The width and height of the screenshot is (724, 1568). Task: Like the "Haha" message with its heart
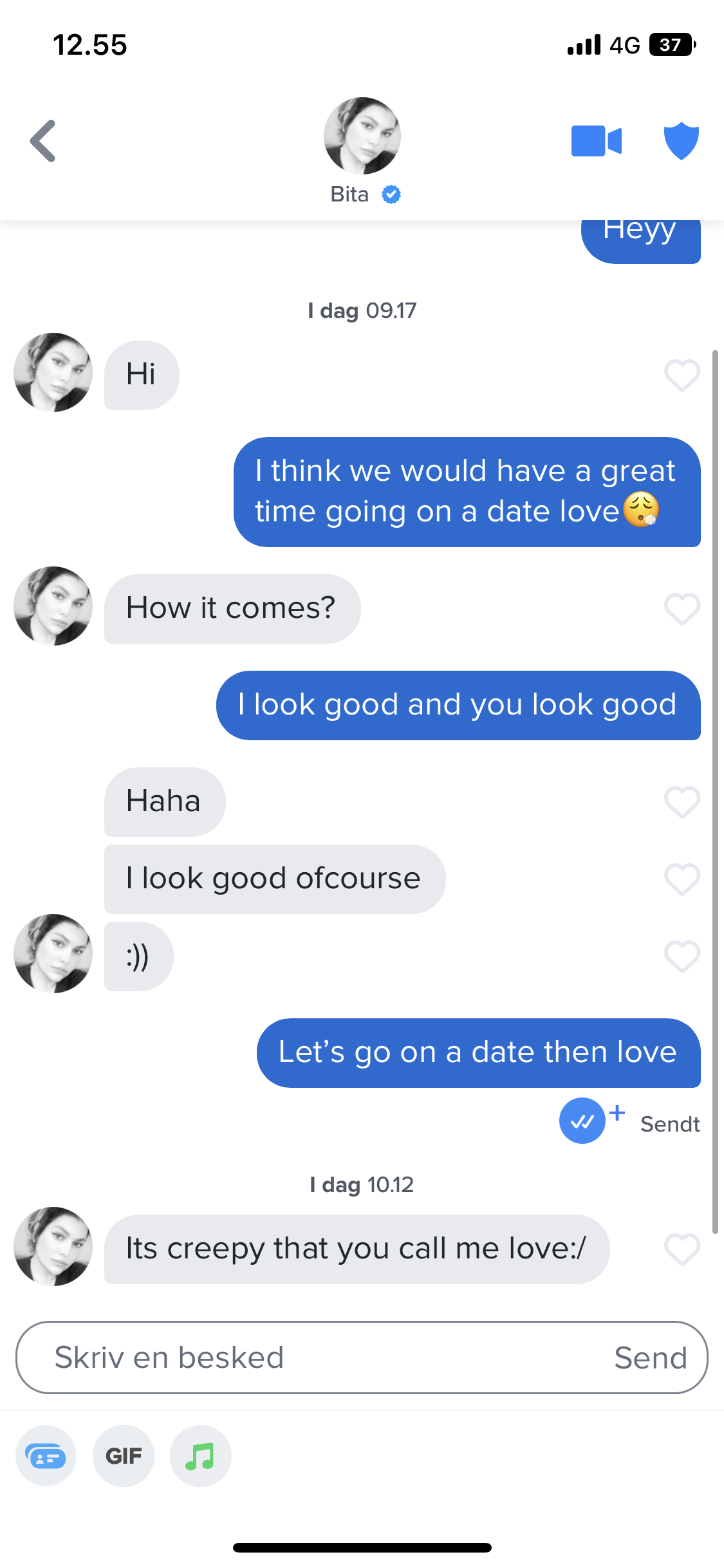(x=682, y=801)
